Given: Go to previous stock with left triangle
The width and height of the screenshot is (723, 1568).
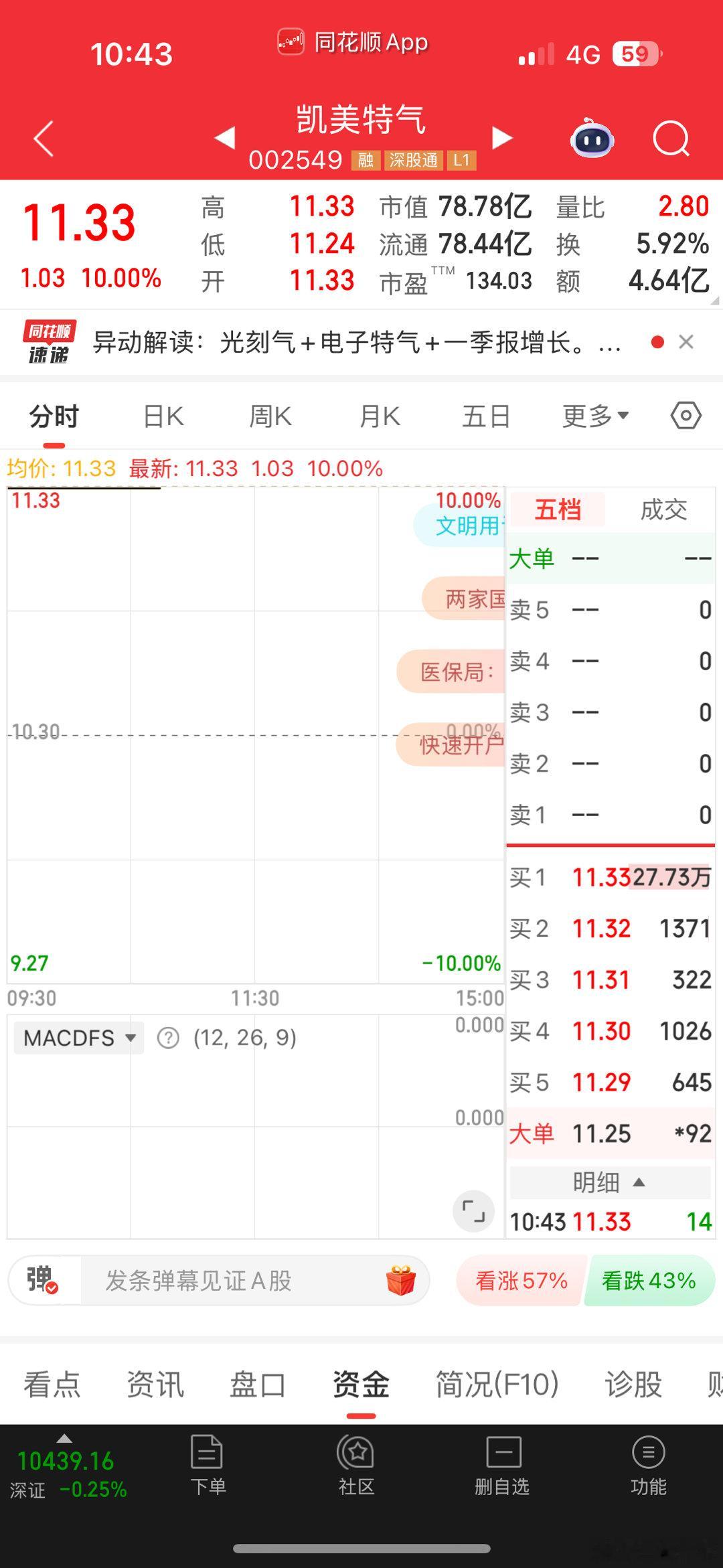Looking at the screenshot, I should coord(225,138).
